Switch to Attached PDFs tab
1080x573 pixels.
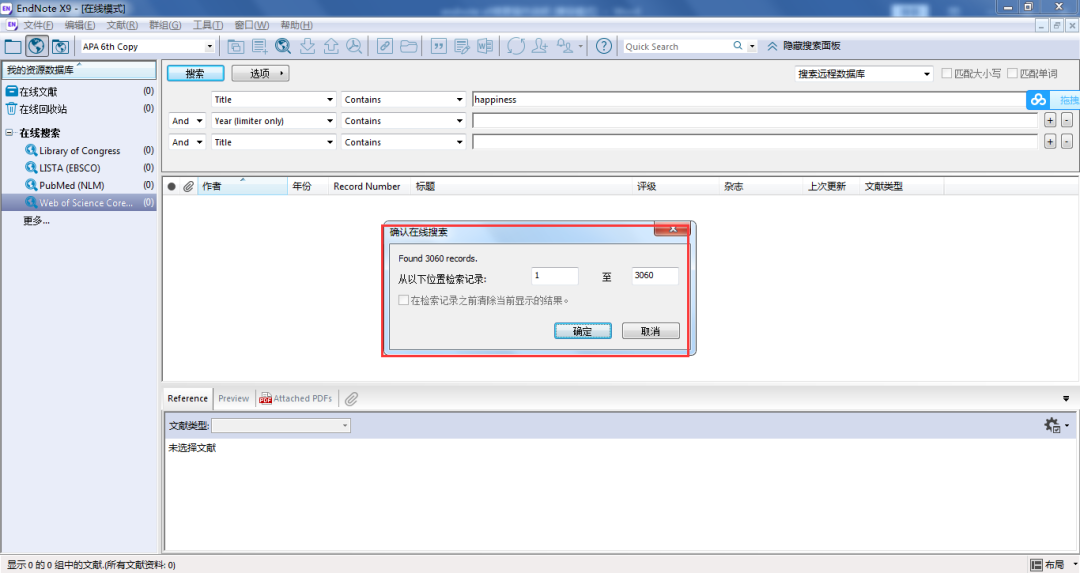[x=295, y=399]
